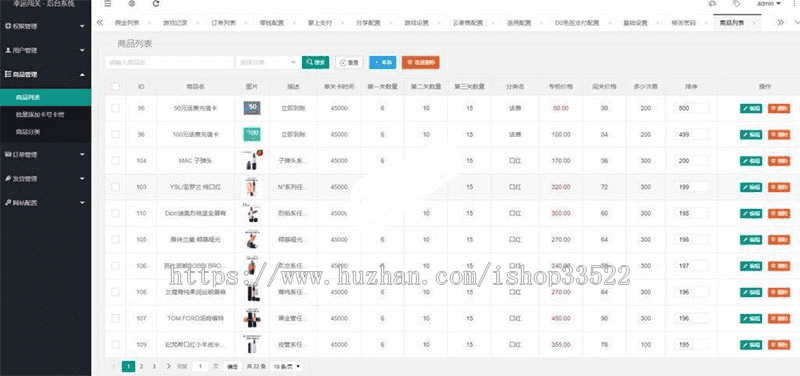
Task: Delete the 100元话费充值卡 row
Action: click(x=779, y=134)
